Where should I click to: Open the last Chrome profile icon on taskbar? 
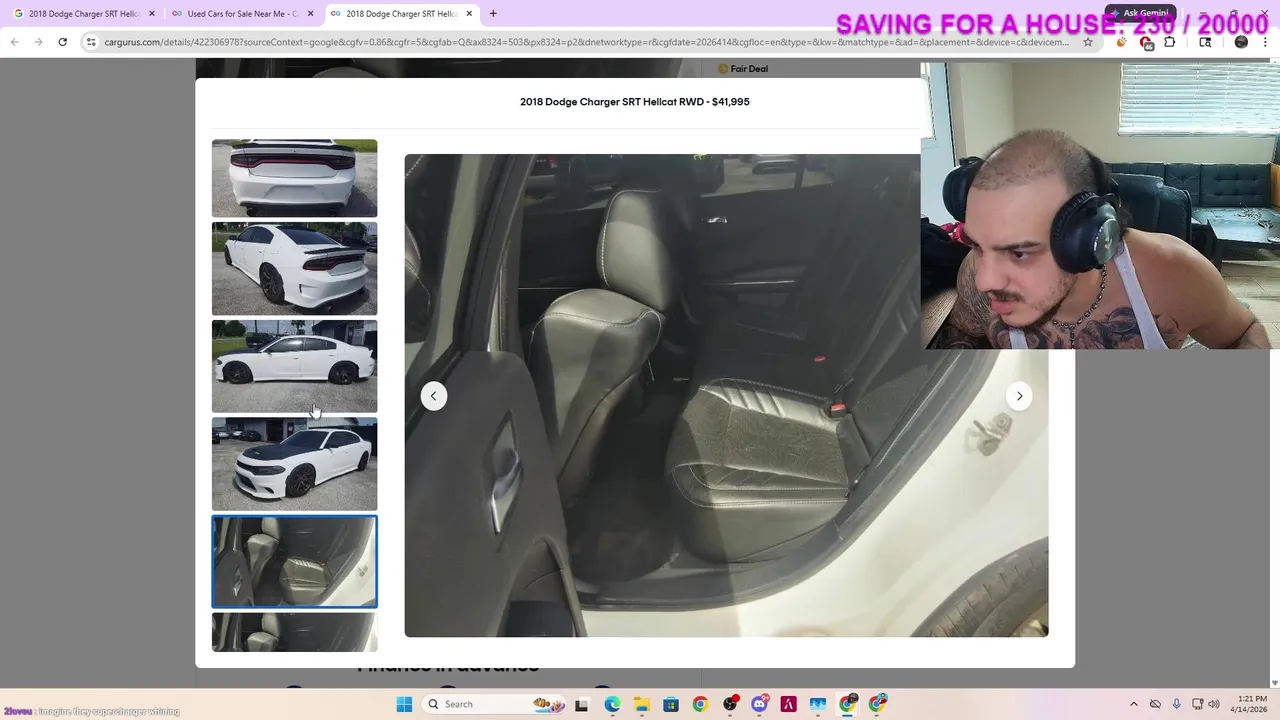click(x=877, y=704)
